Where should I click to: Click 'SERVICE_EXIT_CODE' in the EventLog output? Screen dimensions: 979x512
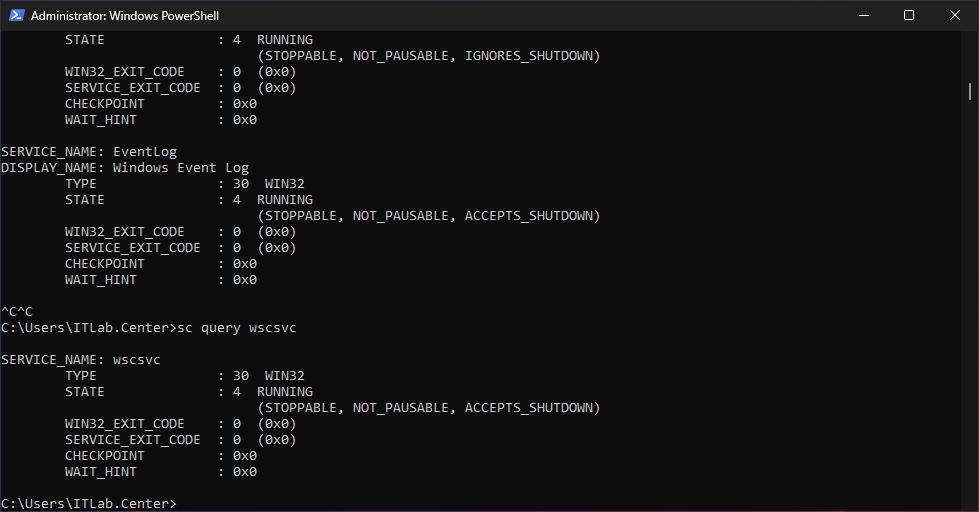pos(133,248)
